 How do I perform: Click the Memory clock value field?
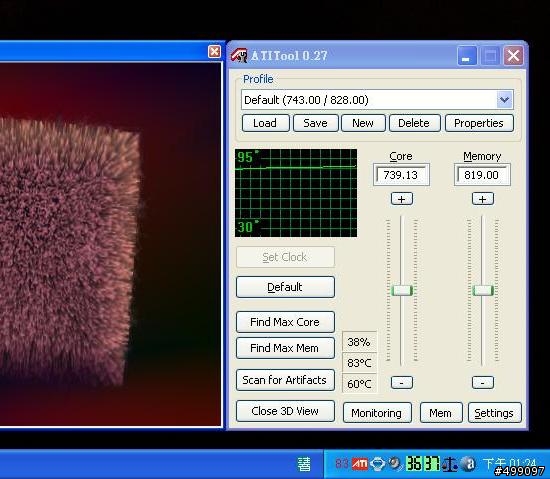point(482,175)
